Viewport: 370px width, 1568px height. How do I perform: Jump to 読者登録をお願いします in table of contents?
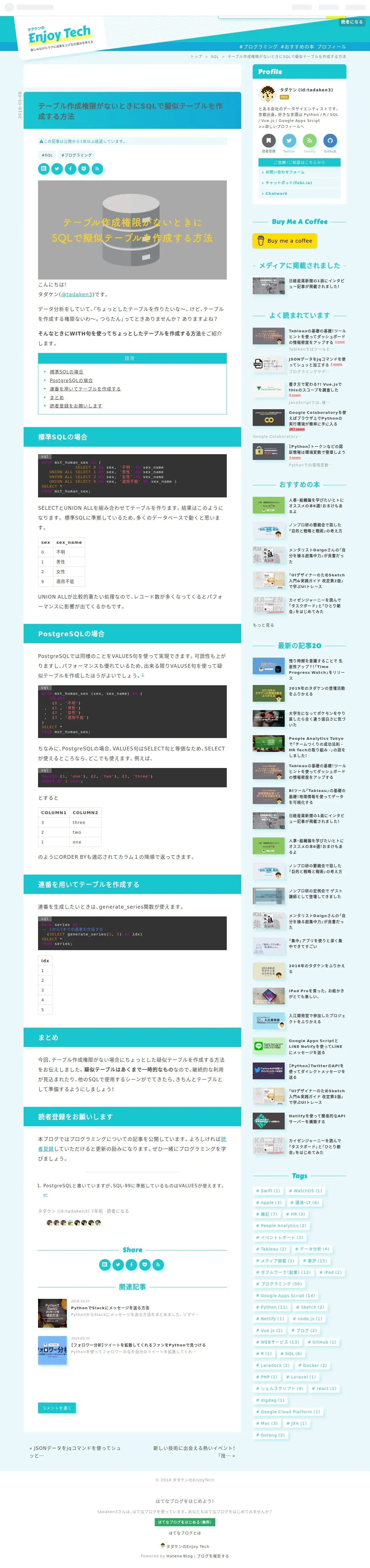pyautogui.click(x=76, y=406)
